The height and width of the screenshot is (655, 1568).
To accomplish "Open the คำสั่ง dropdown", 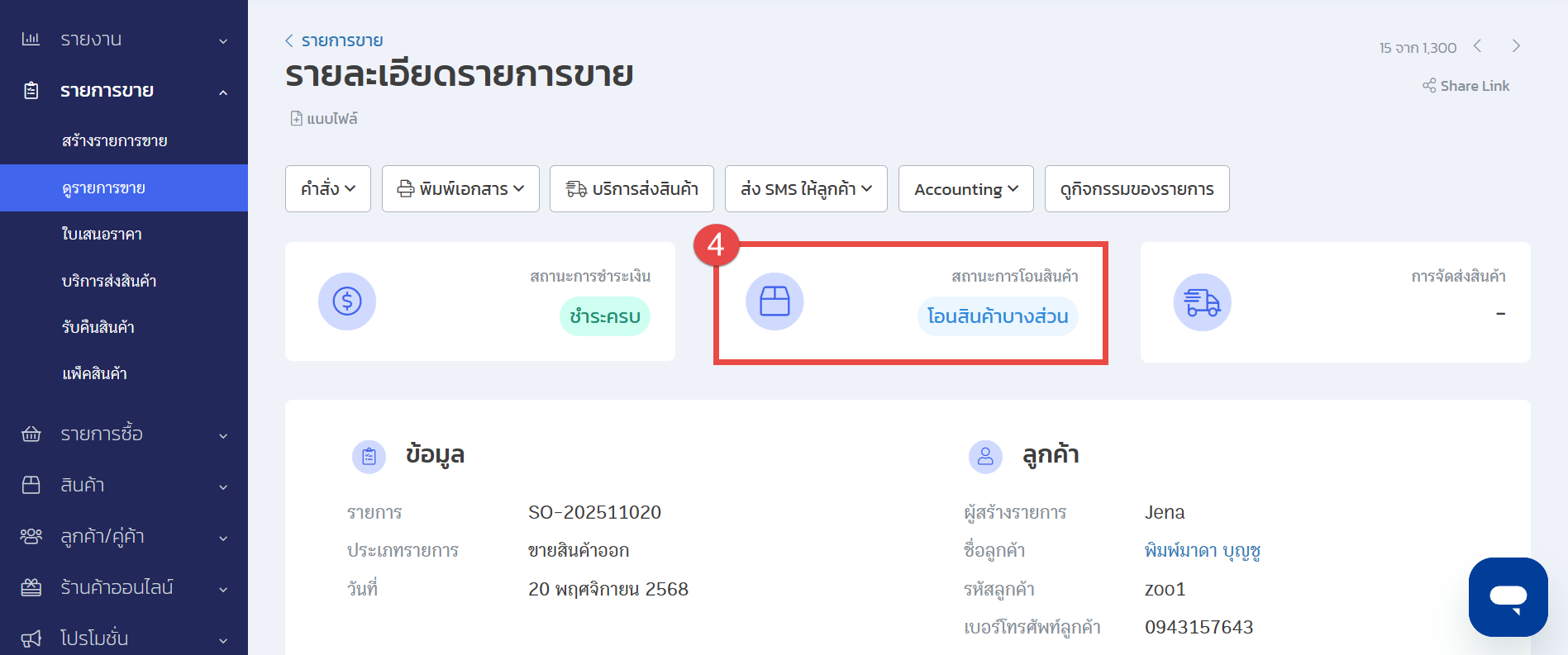I will (x=327, y=189).
